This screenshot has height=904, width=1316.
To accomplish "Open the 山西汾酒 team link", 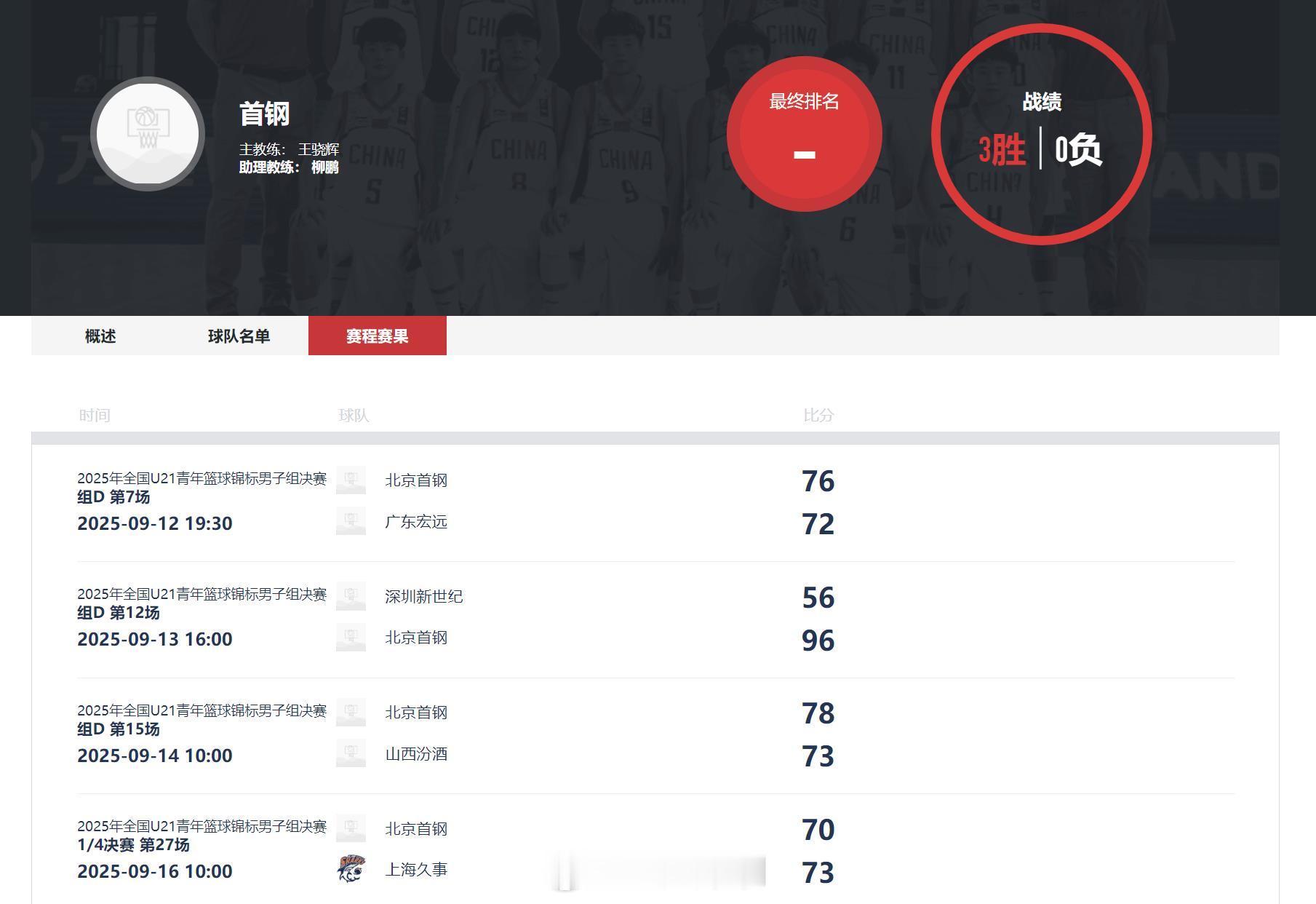I will coord(416,754).
